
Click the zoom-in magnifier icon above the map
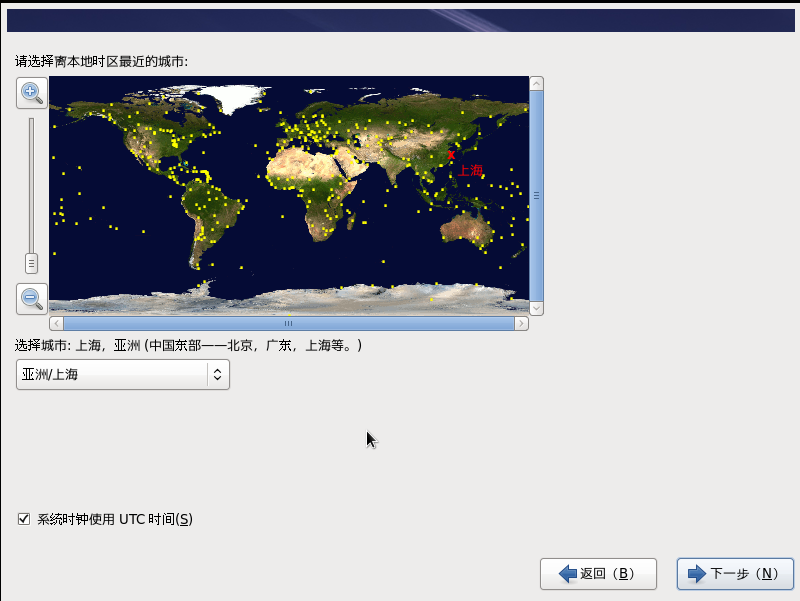coord(31,93)
